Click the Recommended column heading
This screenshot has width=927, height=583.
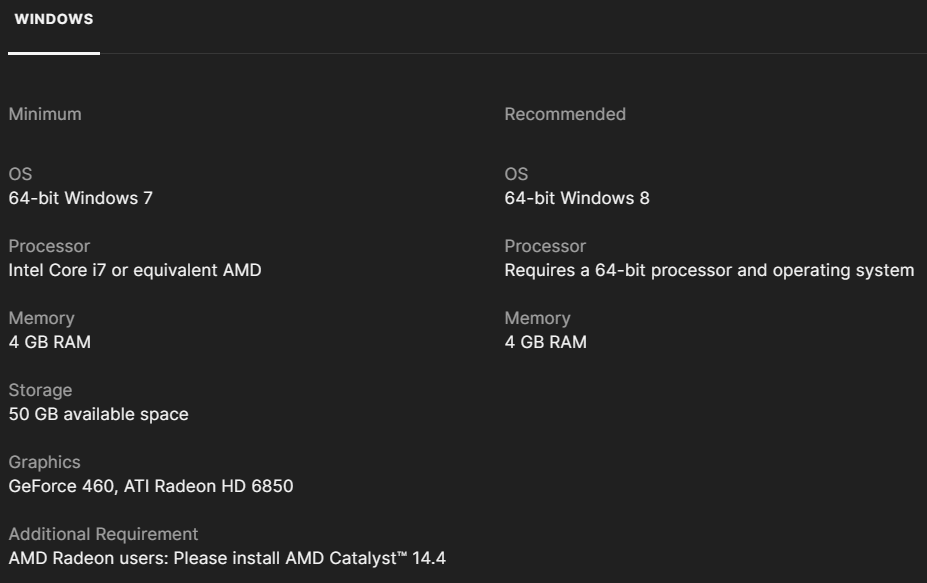[x=565, y=114]
